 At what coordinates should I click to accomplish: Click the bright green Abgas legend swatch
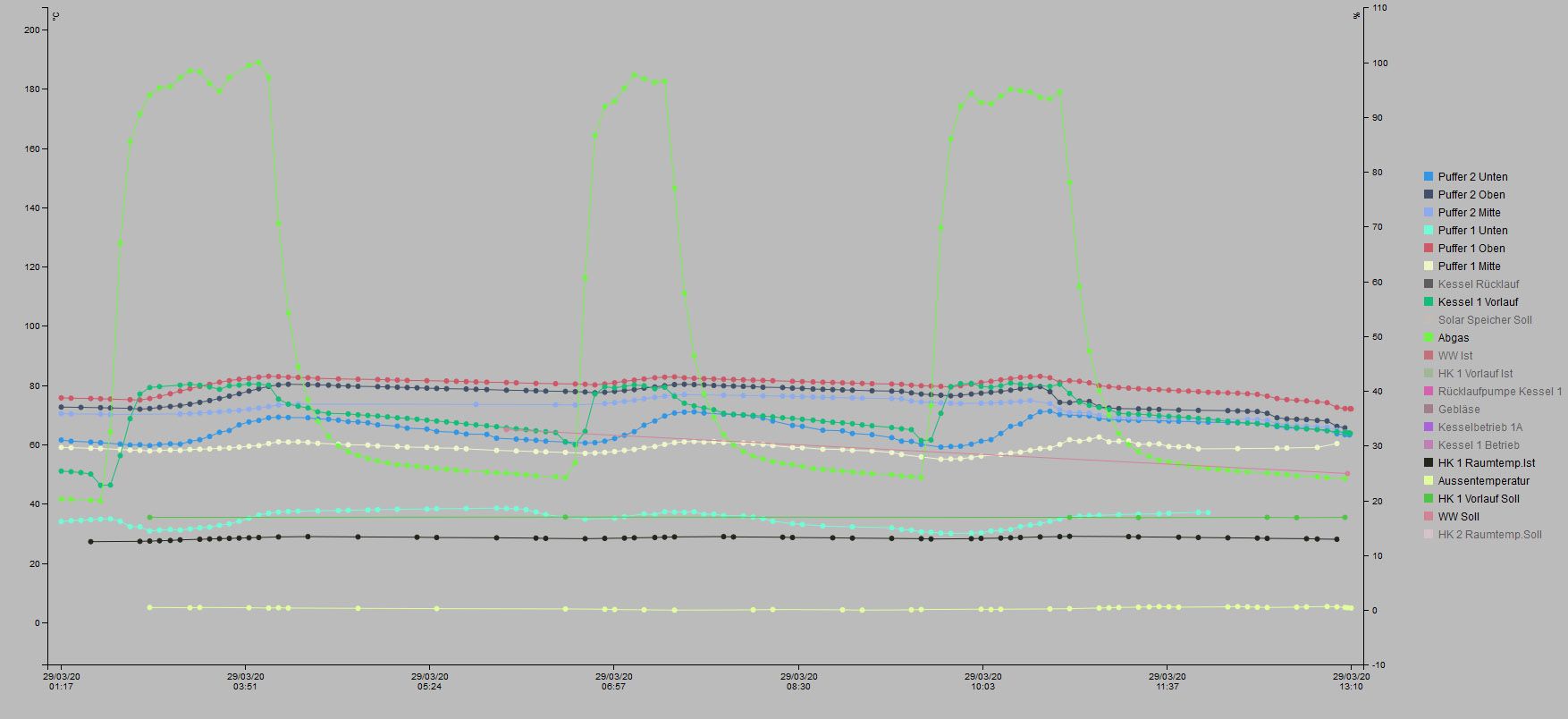[1428, 338]
